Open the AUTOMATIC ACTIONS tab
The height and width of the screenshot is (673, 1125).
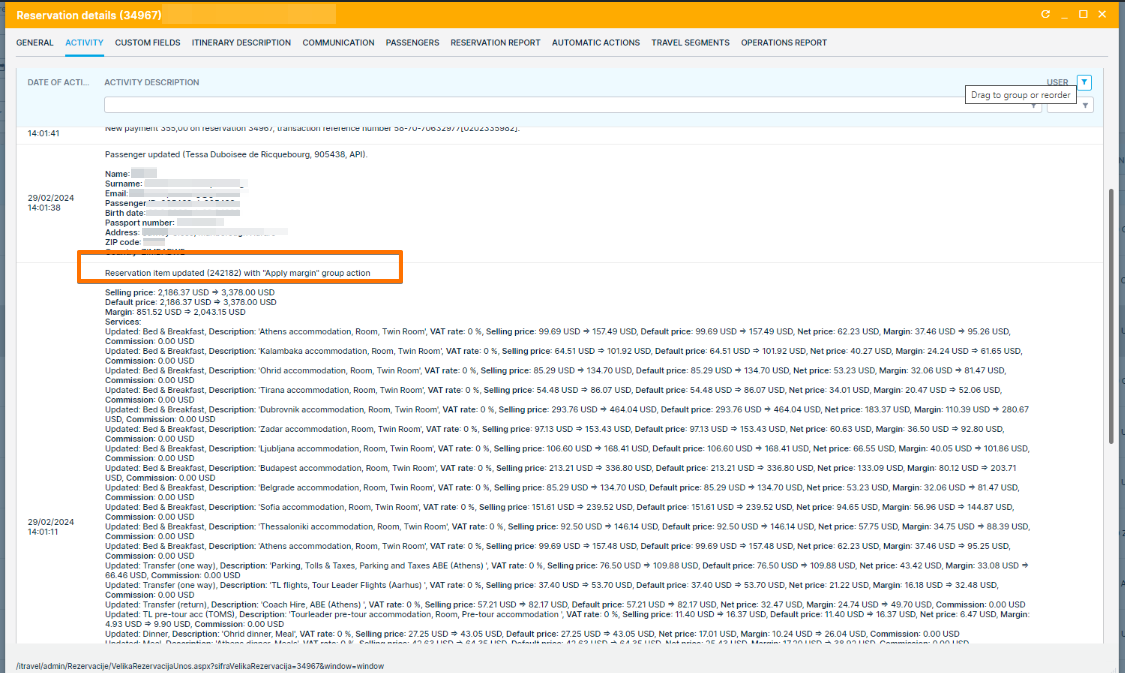coord(596,43)
